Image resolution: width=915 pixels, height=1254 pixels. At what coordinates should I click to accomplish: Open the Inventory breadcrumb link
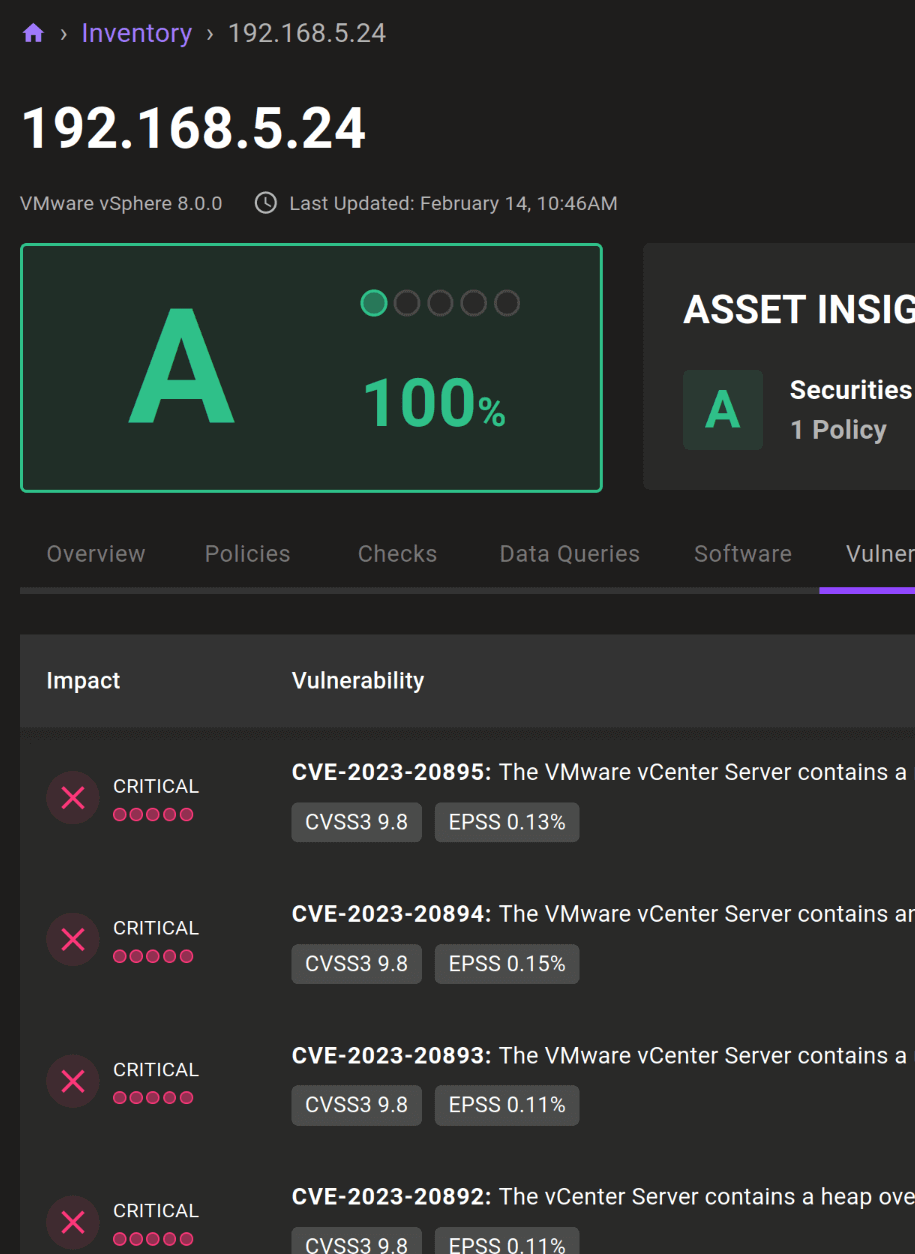coord(136,32)
